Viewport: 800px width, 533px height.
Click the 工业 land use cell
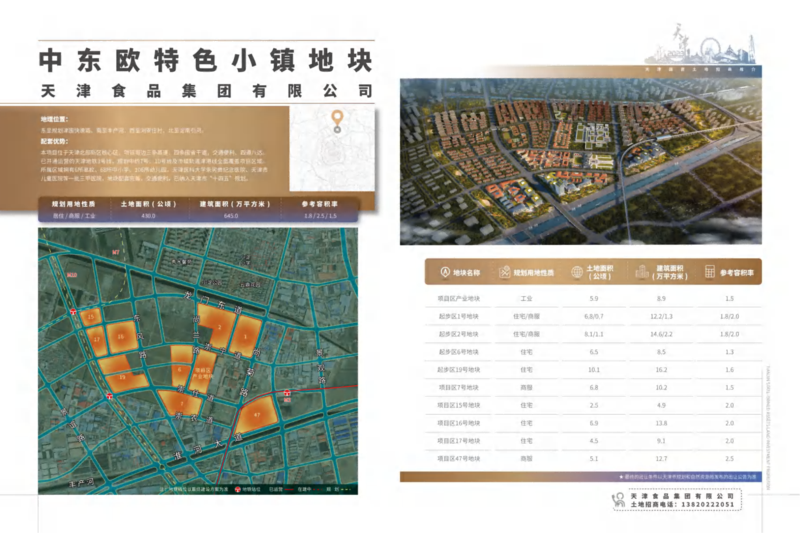[x=526, y=298]
